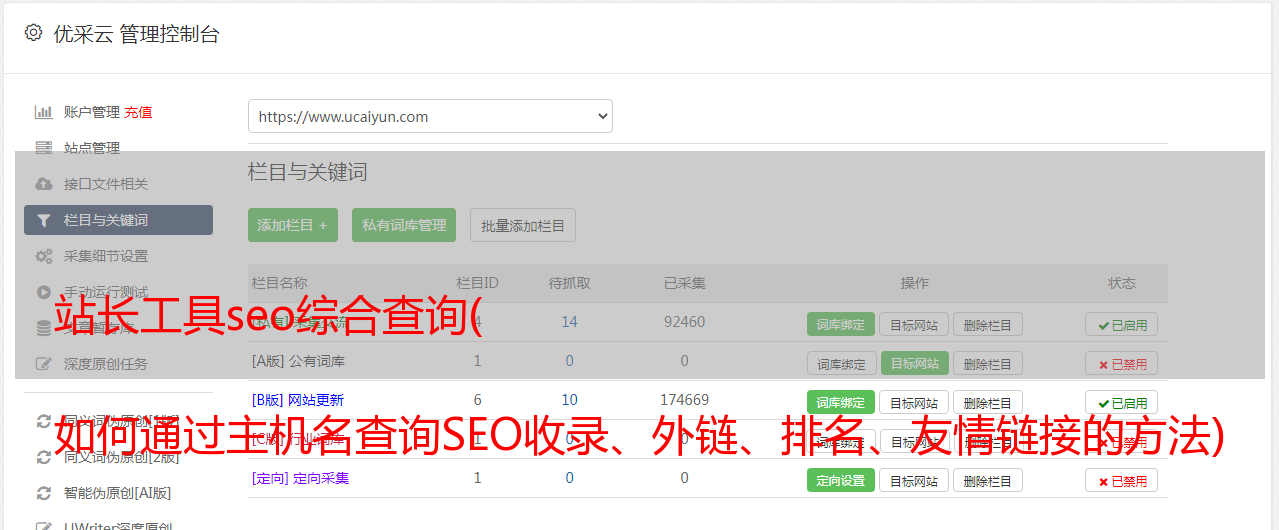Viewport: 1279px width, 530px height.
Task: Click the collected count 174669
Action: (685, 399)
